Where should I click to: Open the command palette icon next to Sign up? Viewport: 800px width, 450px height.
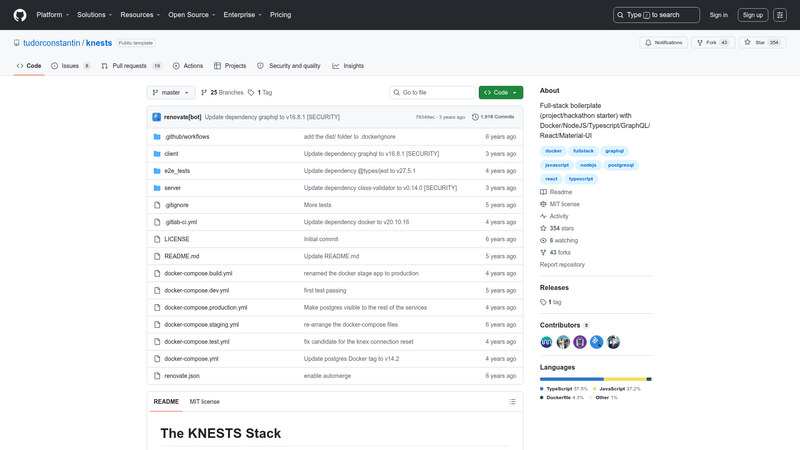(780, 15)
